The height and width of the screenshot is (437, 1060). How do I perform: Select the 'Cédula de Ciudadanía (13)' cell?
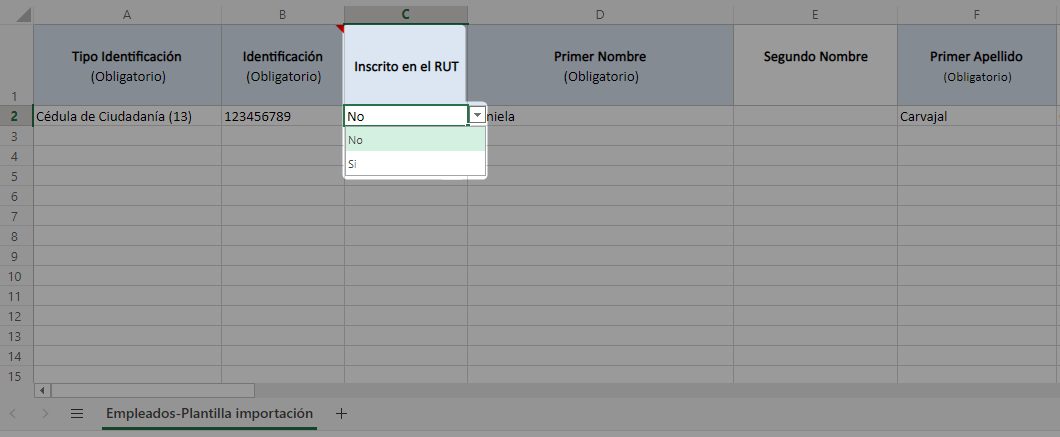[x=127, y=116]
